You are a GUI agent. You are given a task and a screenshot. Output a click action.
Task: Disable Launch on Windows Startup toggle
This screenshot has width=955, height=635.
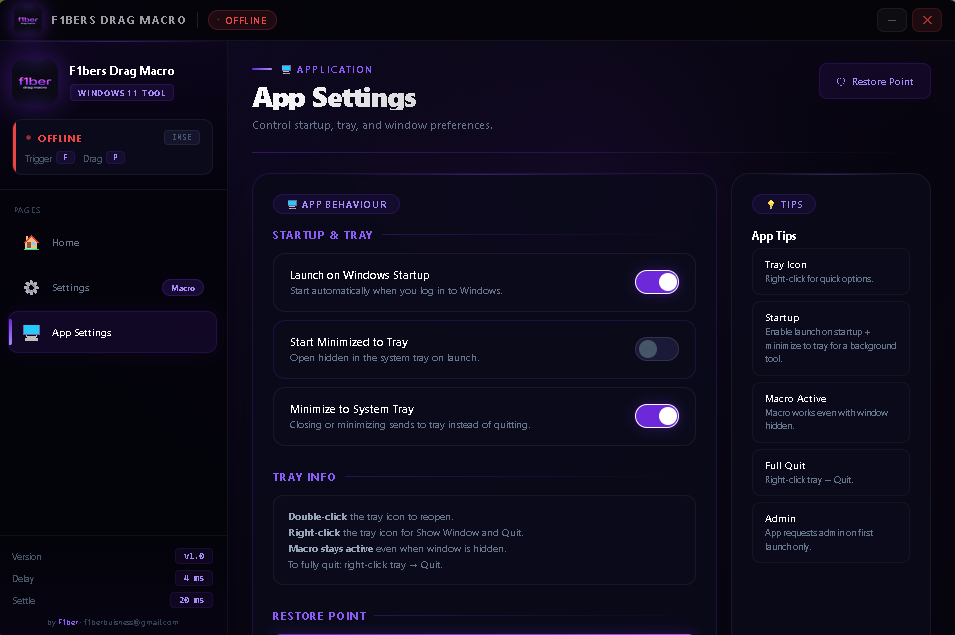(x=657, y=282)
